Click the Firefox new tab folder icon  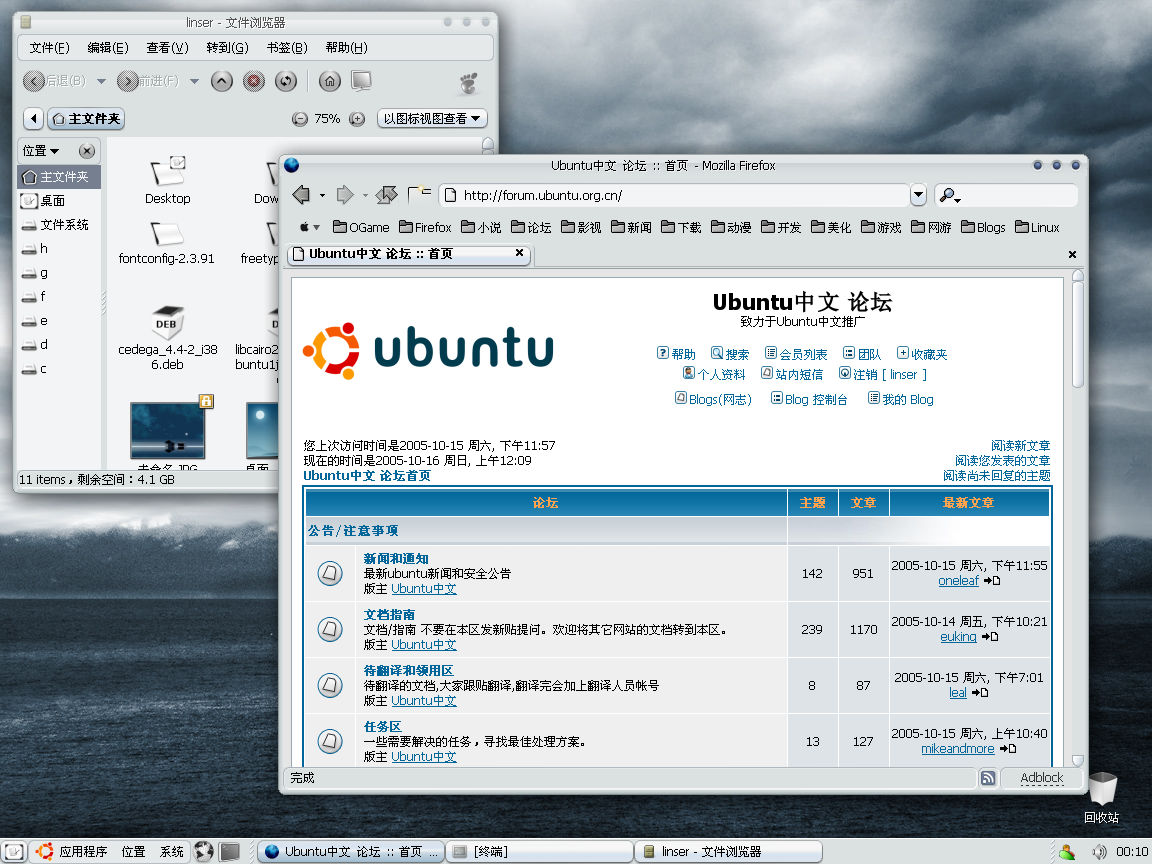[420, 194]
